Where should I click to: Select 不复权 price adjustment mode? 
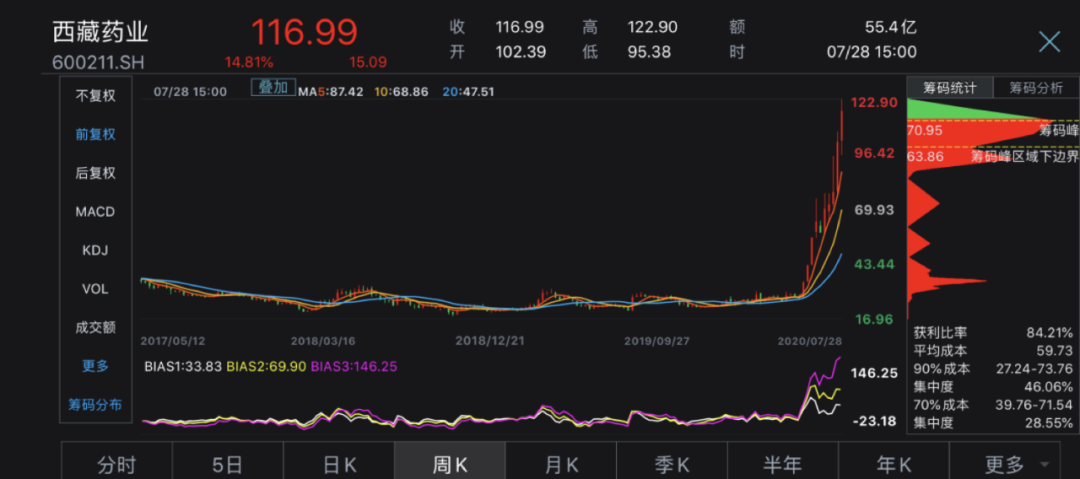95,96
